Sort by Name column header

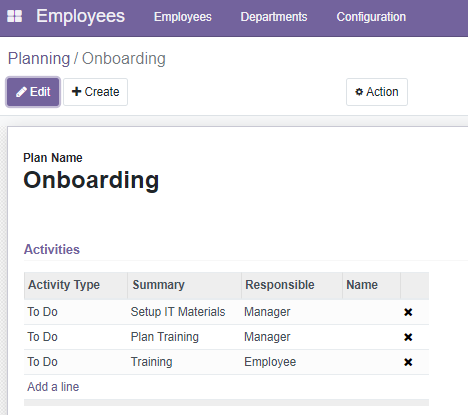[x=371, y=285]
